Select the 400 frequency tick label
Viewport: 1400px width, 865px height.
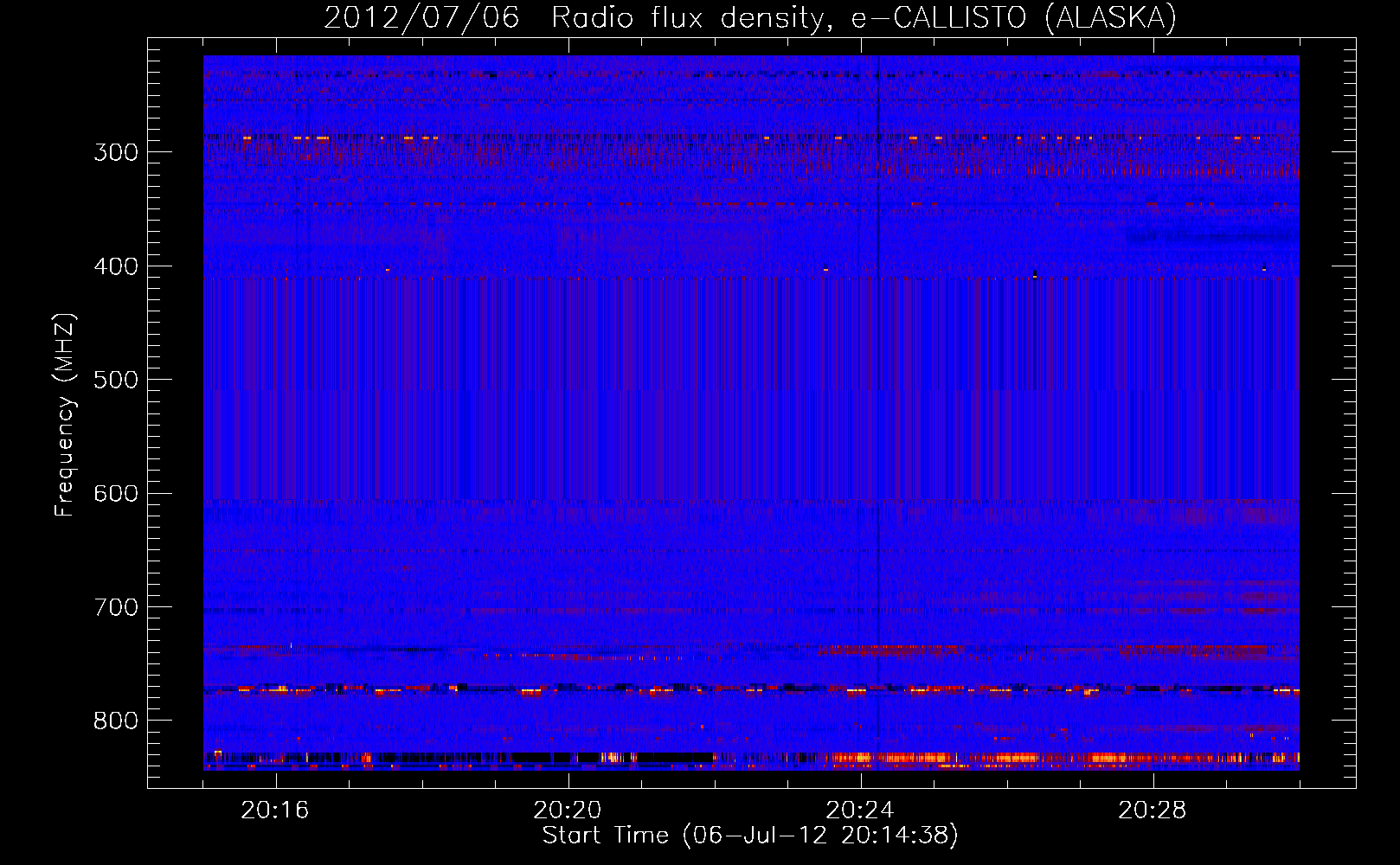tap(116, 266)
